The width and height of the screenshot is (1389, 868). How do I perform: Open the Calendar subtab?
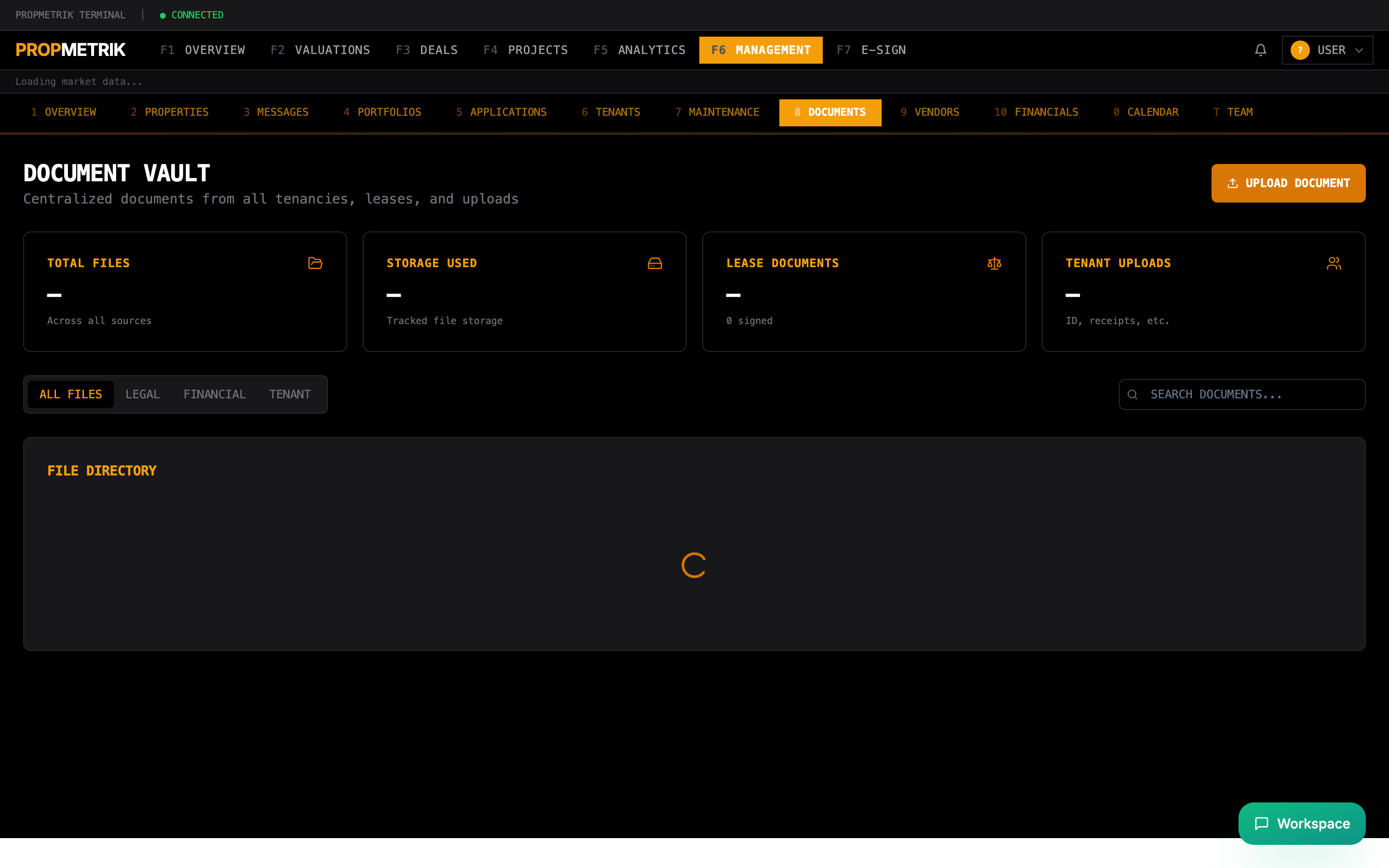(x=1145, y=112)
